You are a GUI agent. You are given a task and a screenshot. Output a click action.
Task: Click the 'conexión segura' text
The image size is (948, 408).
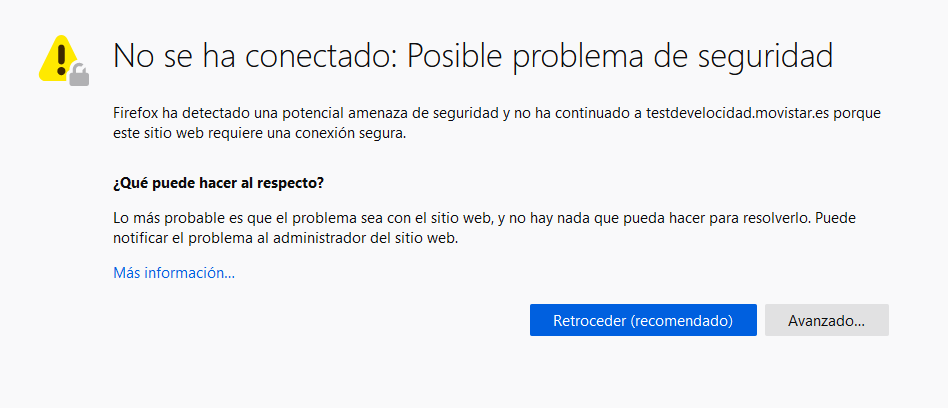pos(355,134)
